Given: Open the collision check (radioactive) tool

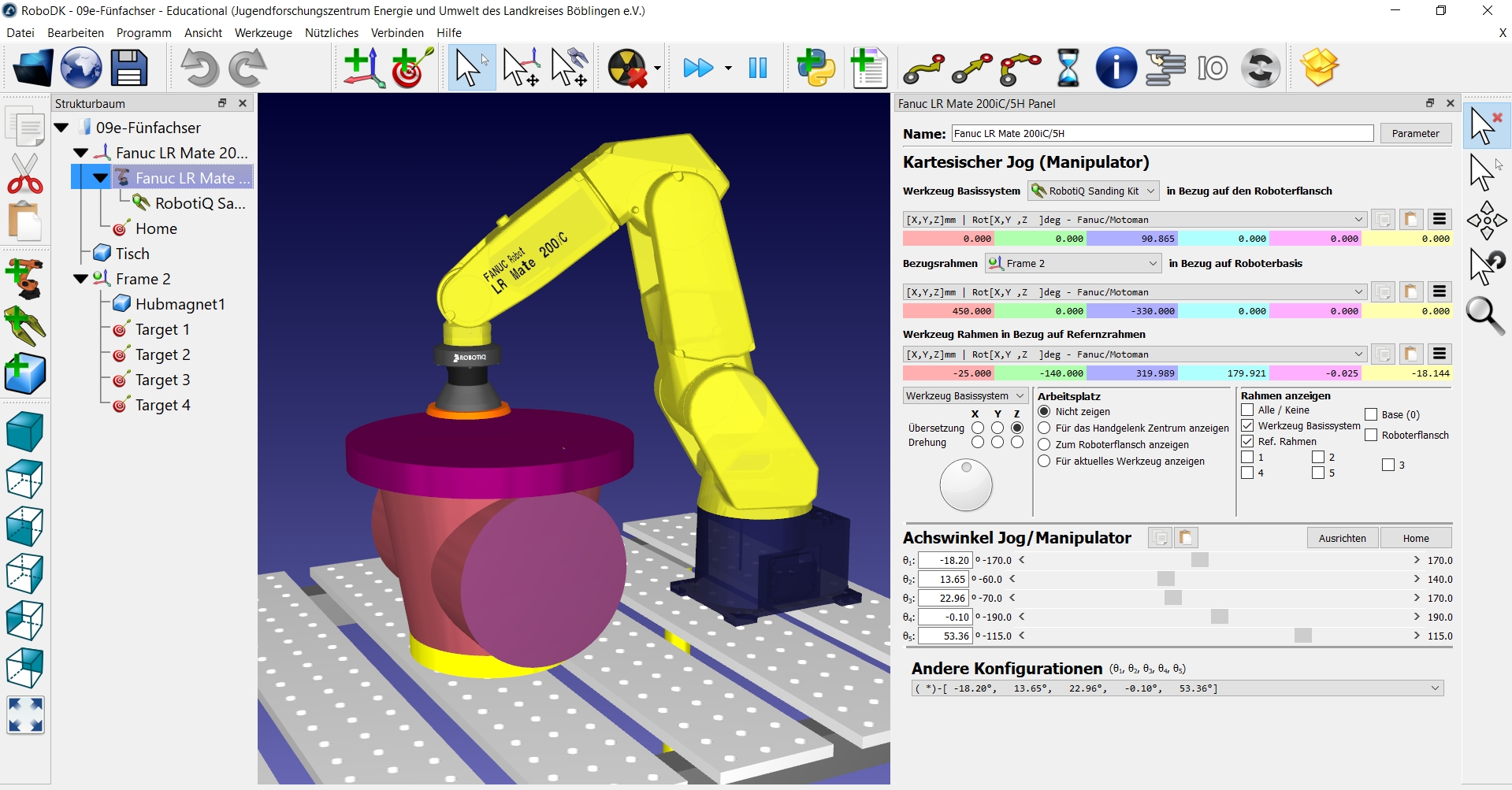Looking at the screenshot, I should click(628, 68).
